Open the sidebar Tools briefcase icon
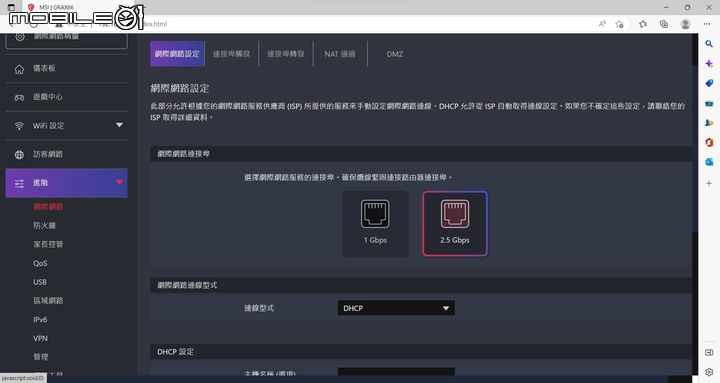Screen dimensions: 720x383 [709, 103]
